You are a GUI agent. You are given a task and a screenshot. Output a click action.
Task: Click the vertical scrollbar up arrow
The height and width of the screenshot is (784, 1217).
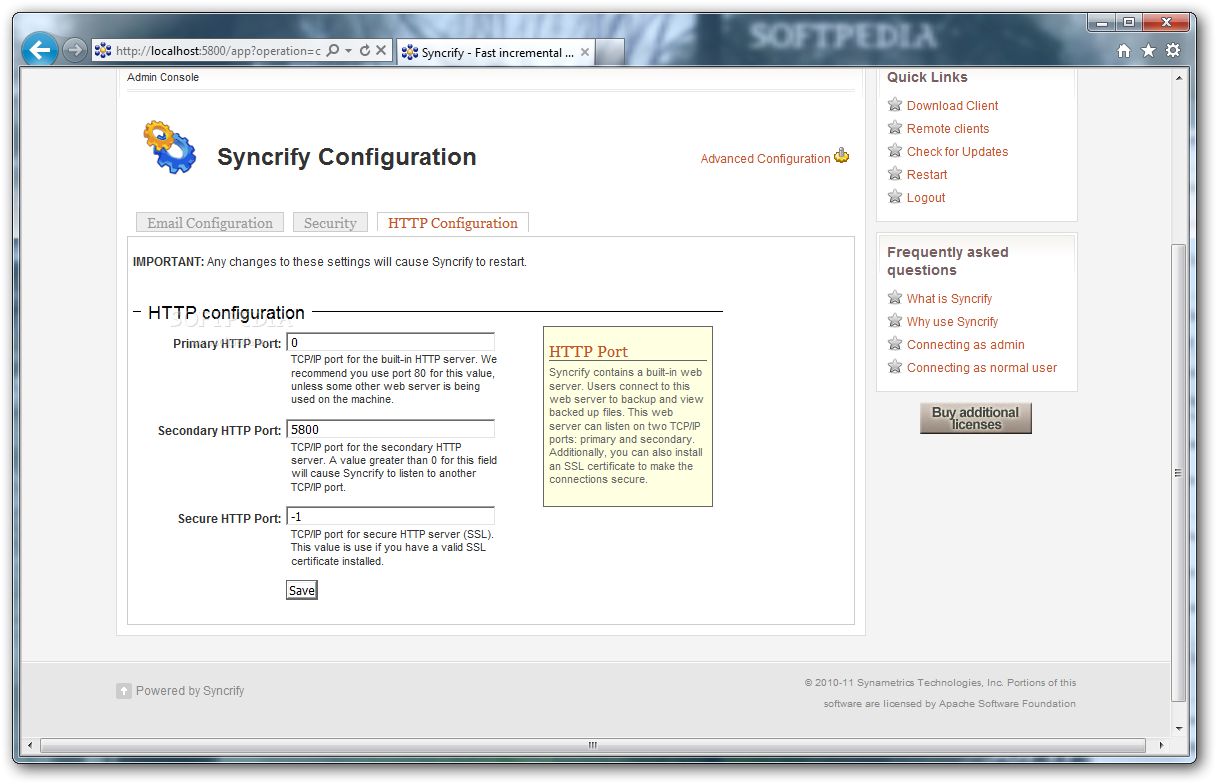point(1178,76)
